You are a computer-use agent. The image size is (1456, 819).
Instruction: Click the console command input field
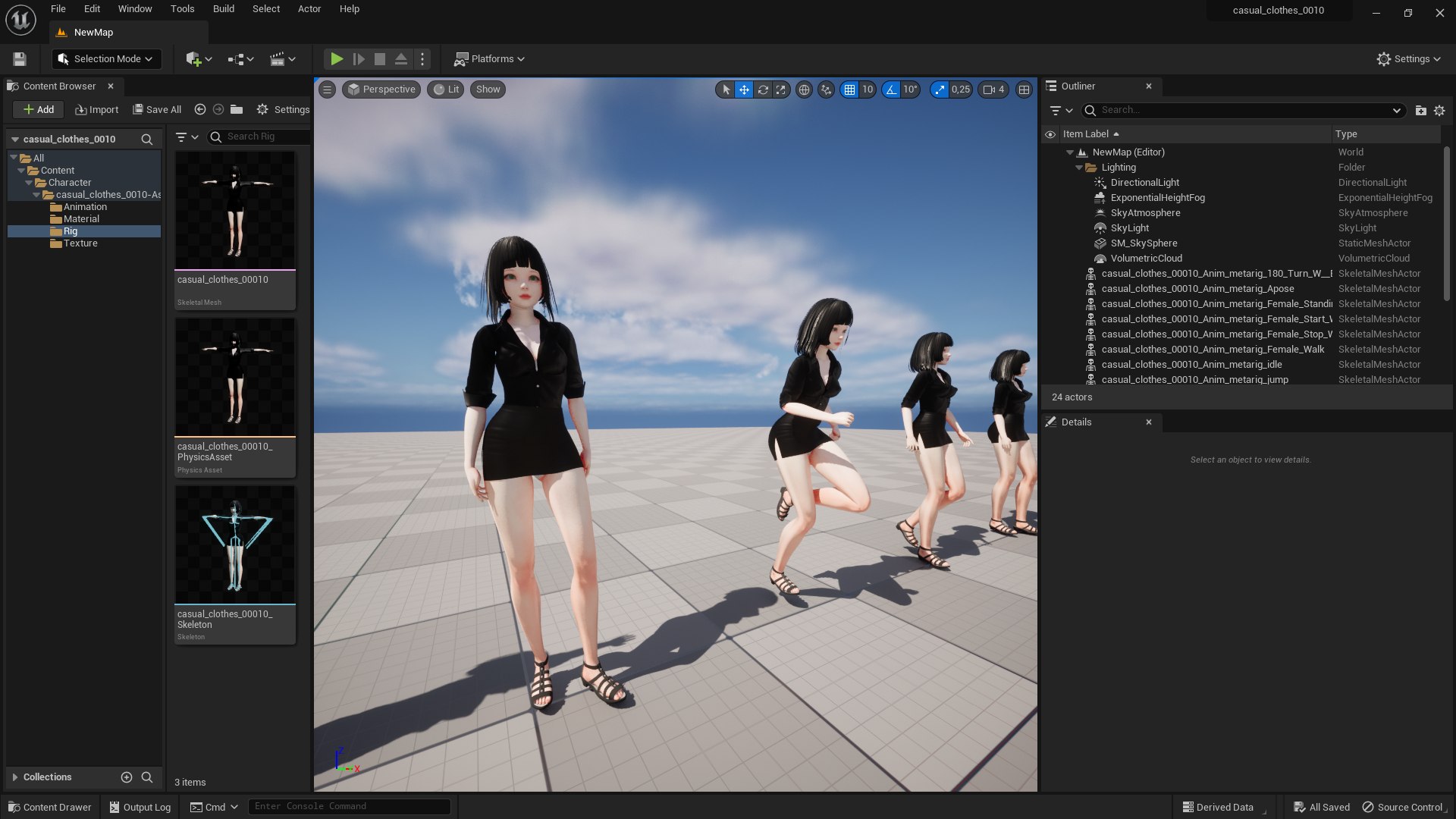[349, 806]
